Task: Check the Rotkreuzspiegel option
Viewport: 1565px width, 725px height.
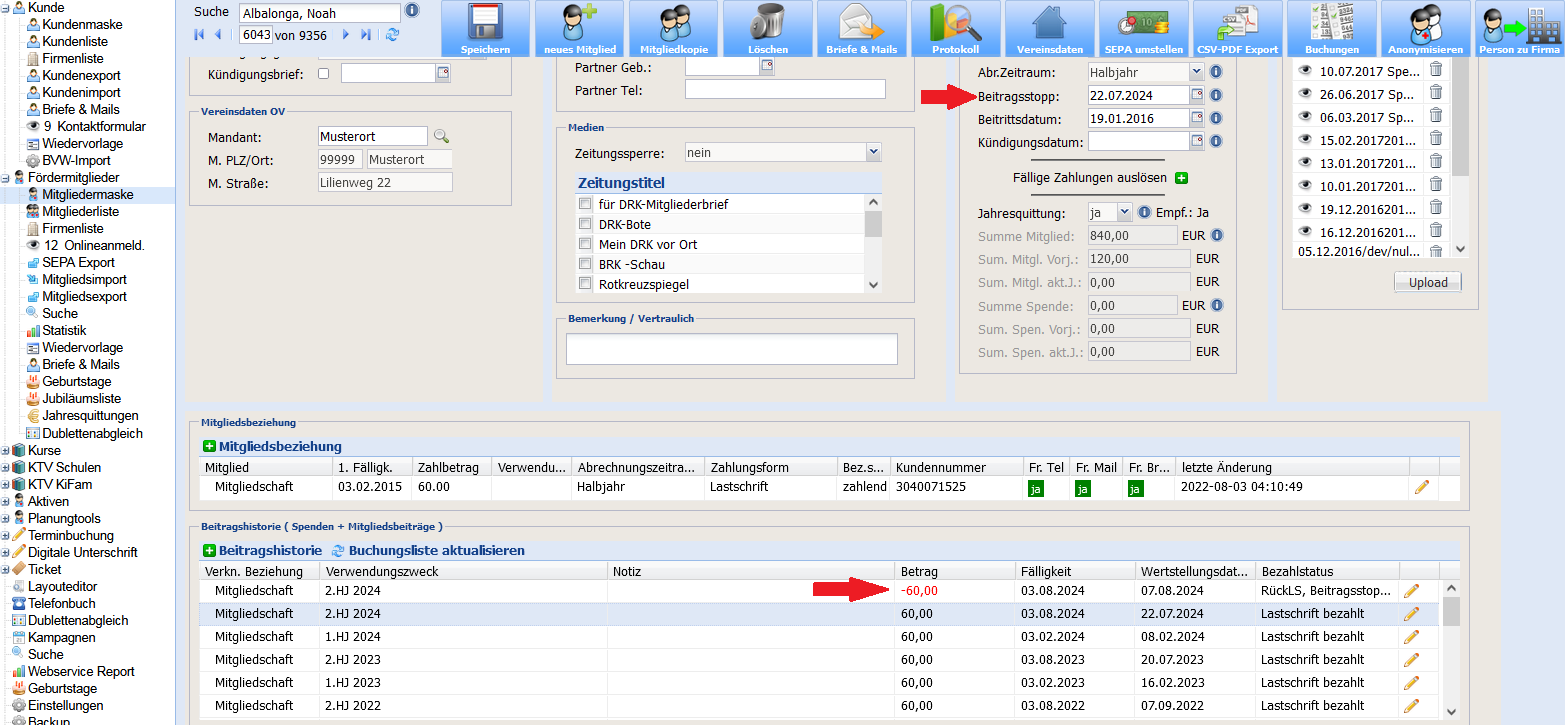Action: [585, 284]
